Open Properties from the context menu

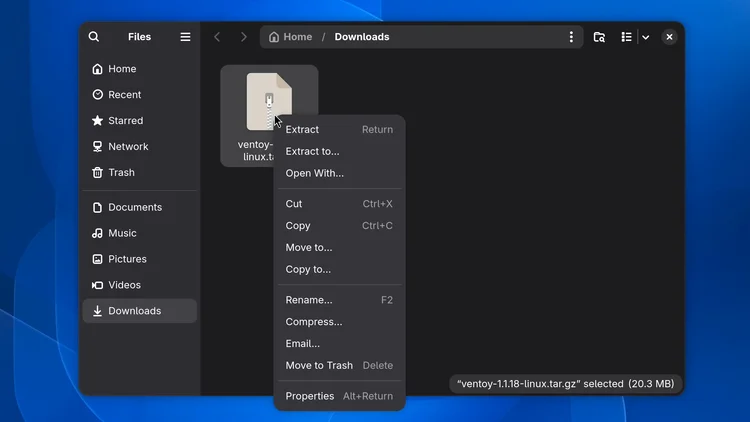point(339,396)
